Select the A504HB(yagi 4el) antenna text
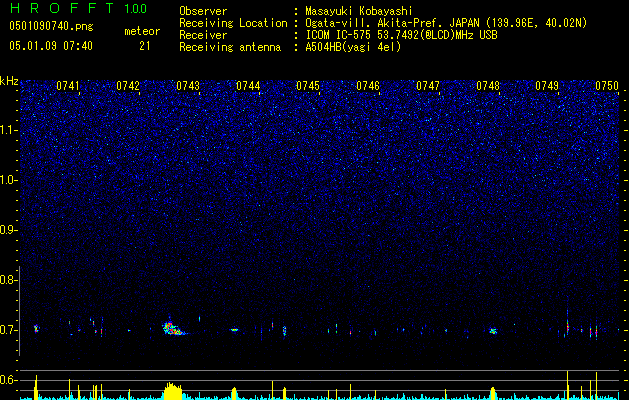Viewport: 629px width, 400px height. point(353,47)
